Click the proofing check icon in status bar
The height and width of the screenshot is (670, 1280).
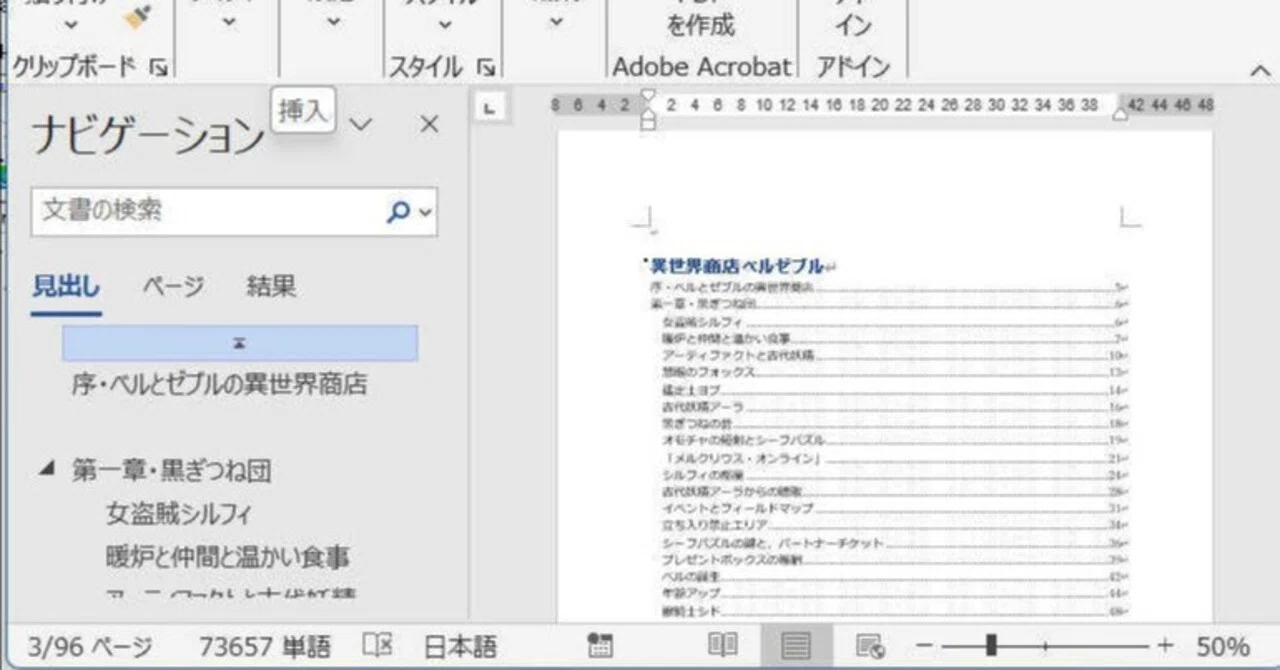(377, 646)
